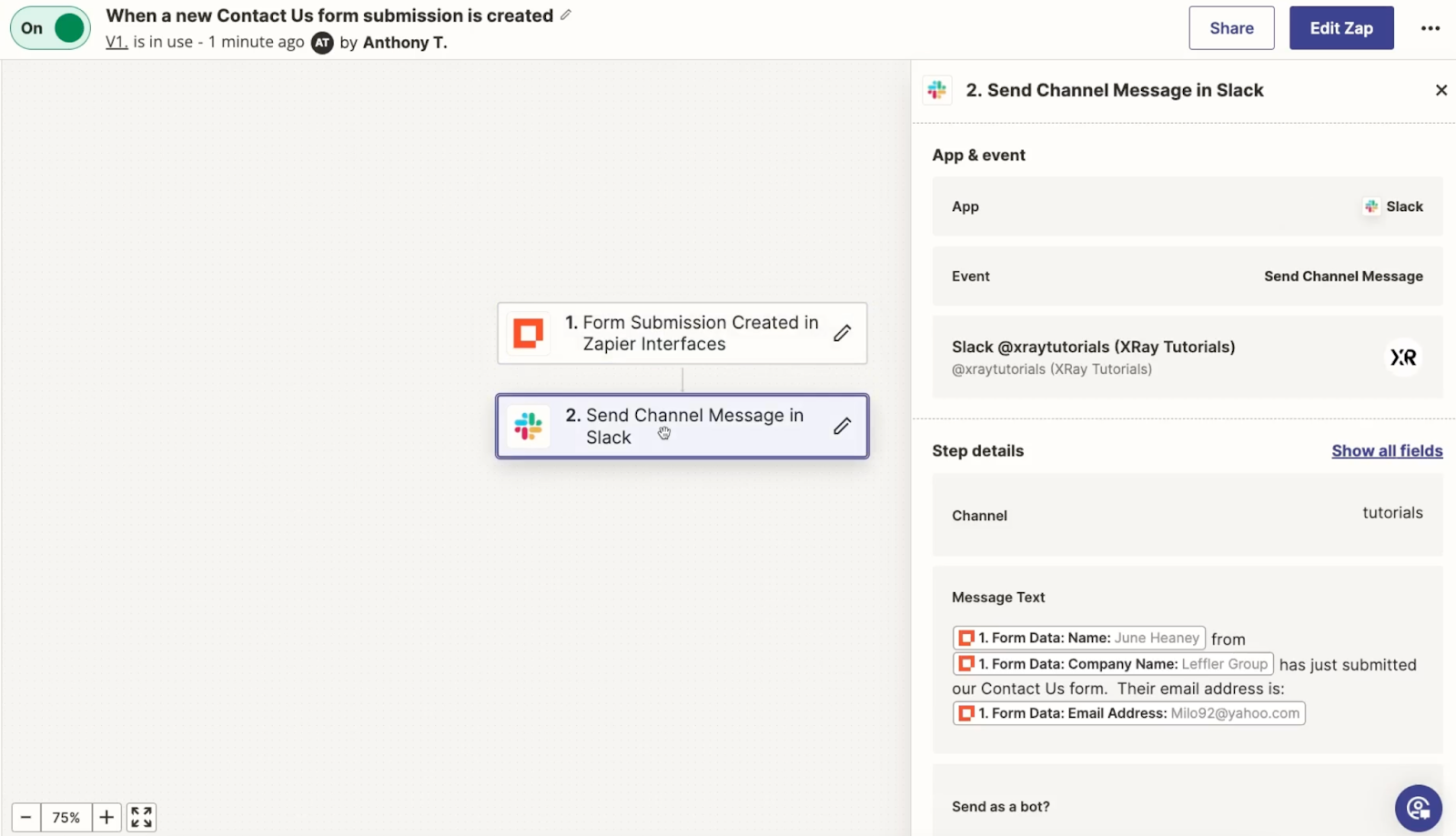Click the 75% zoom level field

[x=66, y=818]
